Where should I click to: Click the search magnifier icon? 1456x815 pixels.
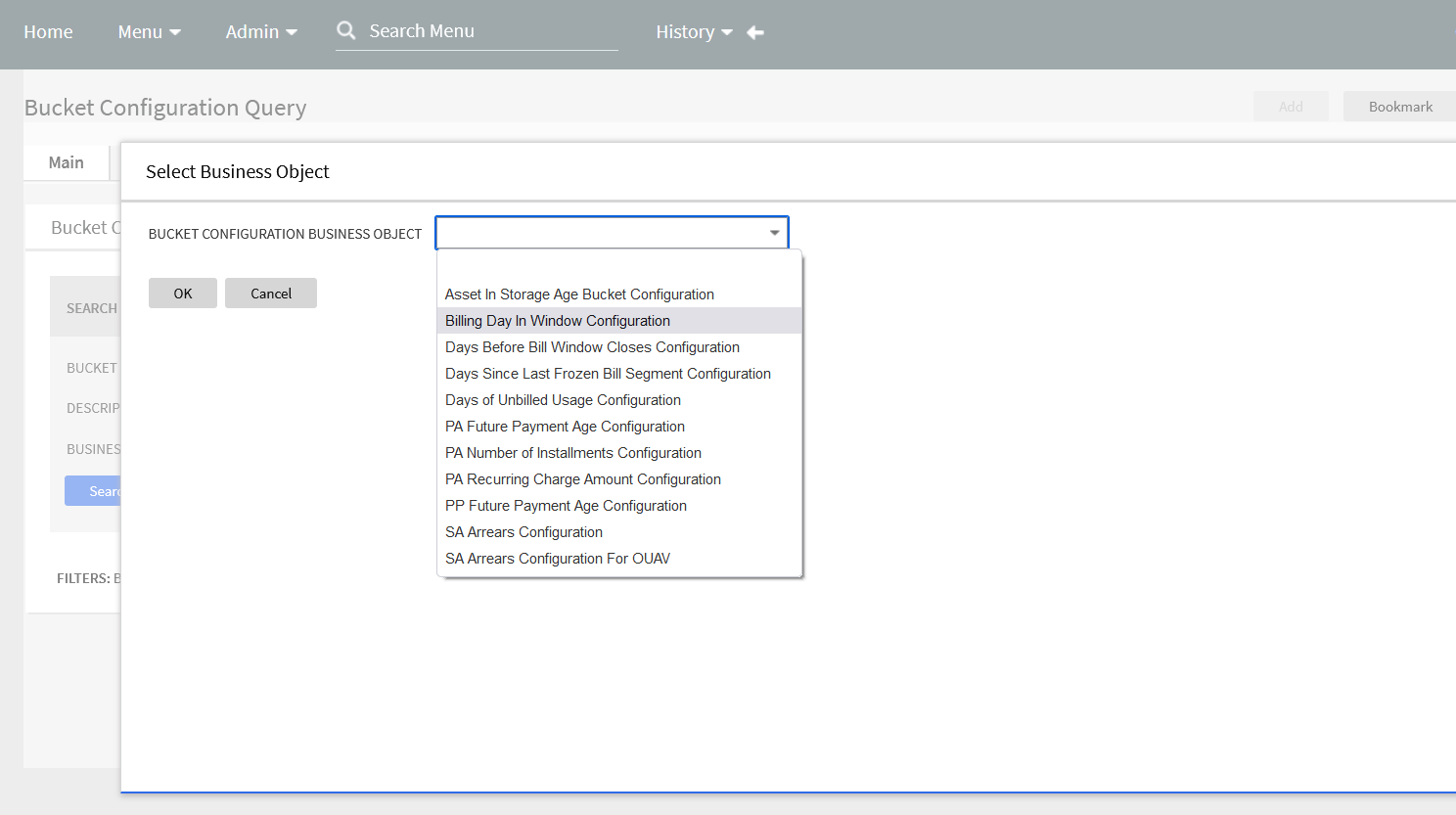tap(346, 30)
